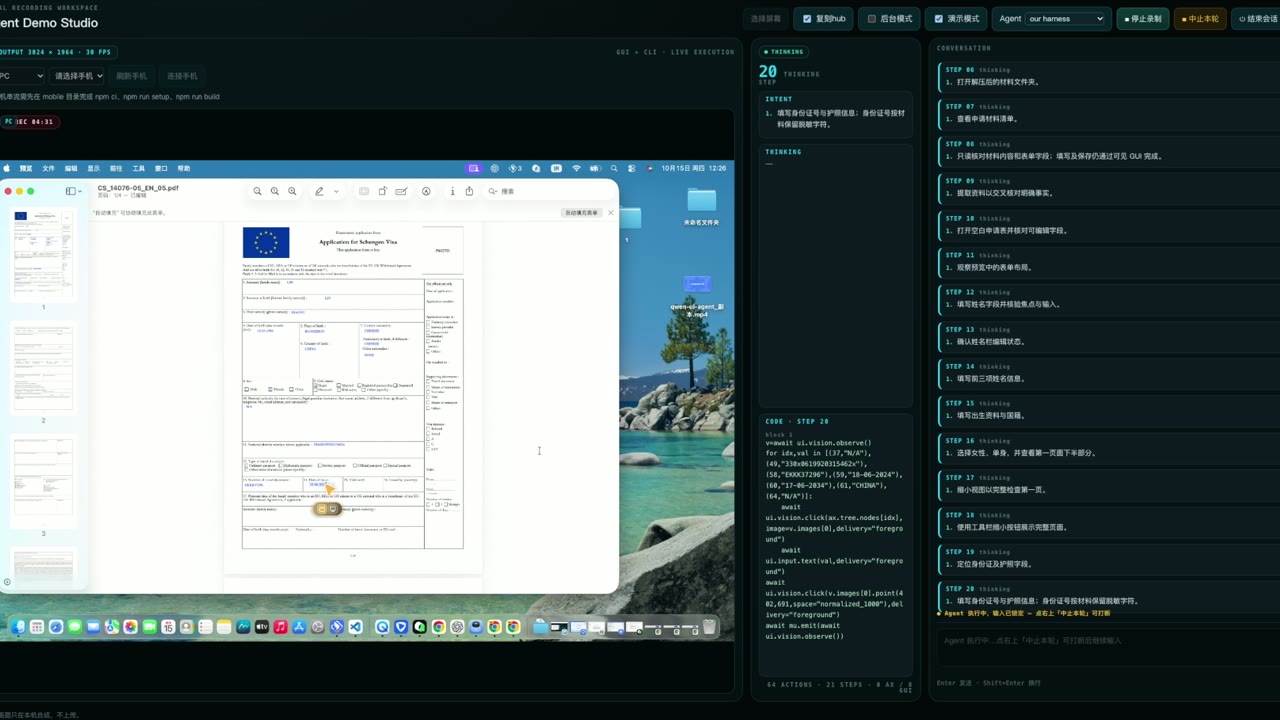Open Preview sidebar view options dropdown

(73, 191)
